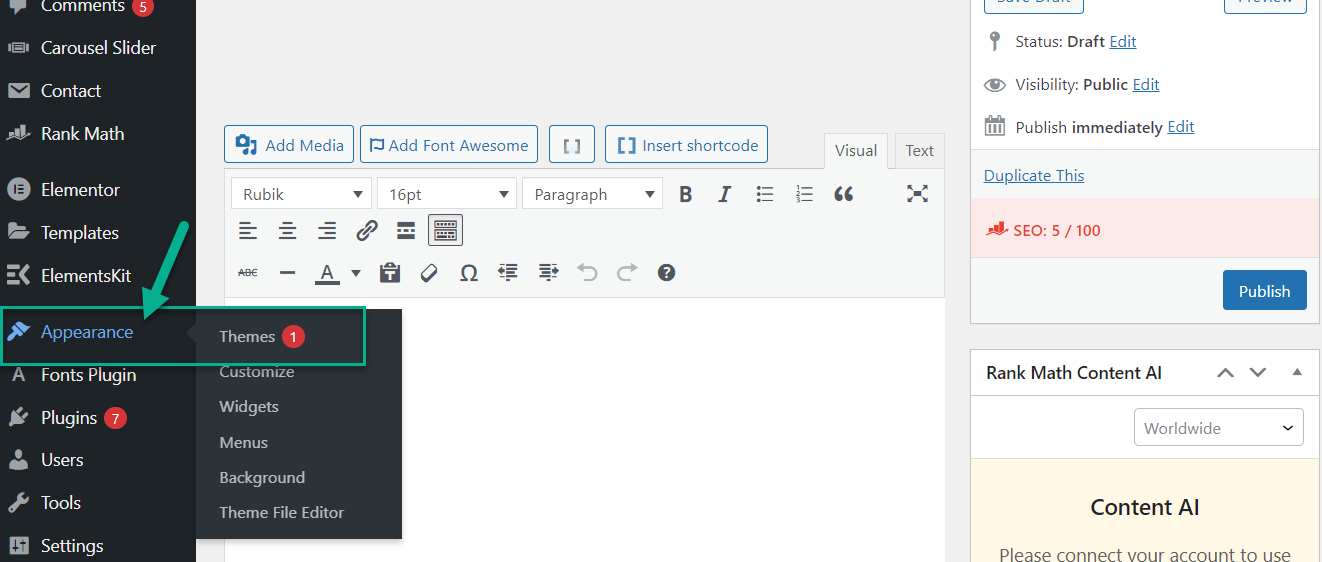Insert Read More tag
The image size is (1322, 562).
point(406,231)
